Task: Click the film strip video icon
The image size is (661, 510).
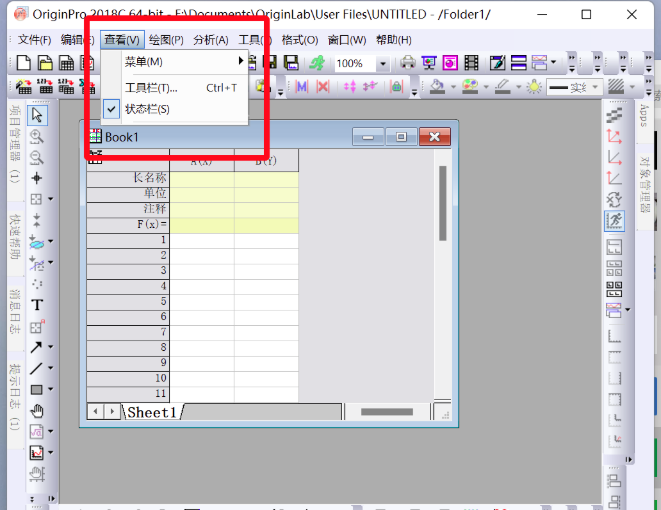Action: [x=471, y=63]
